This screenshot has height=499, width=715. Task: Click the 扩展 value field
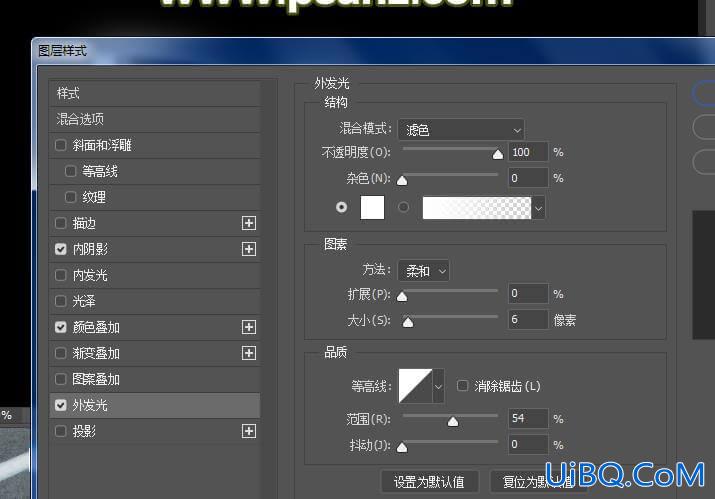528,293
